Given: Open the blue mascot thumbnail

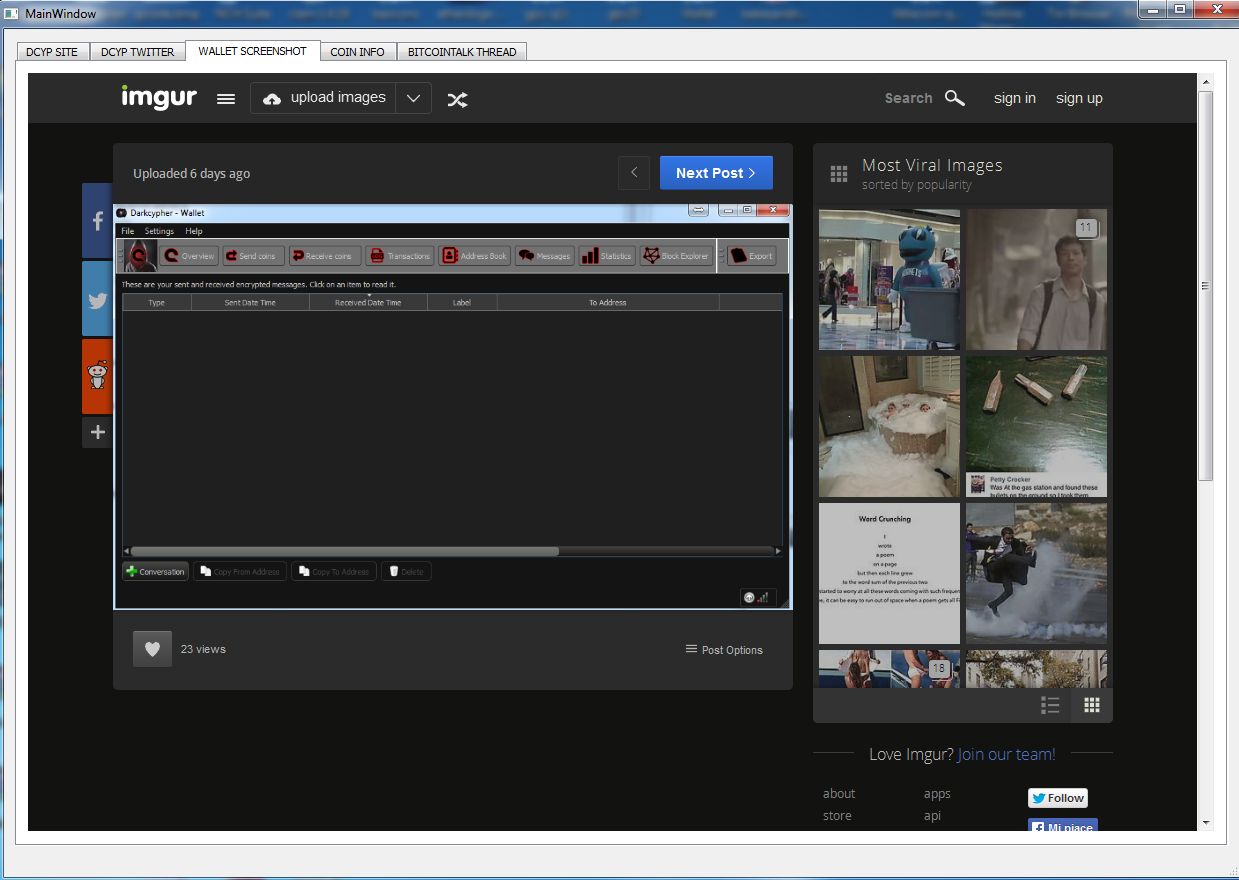Looking at the screenshot, I should pyautogui.click(x=889, y=279).
